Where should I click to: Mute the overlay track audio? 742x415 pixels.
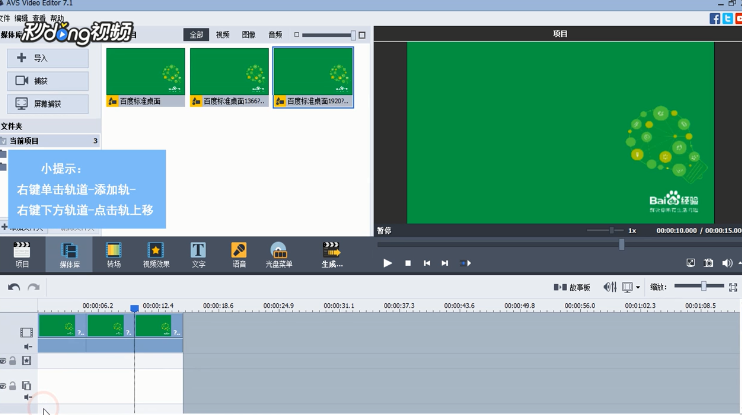(x=28, y=397)
